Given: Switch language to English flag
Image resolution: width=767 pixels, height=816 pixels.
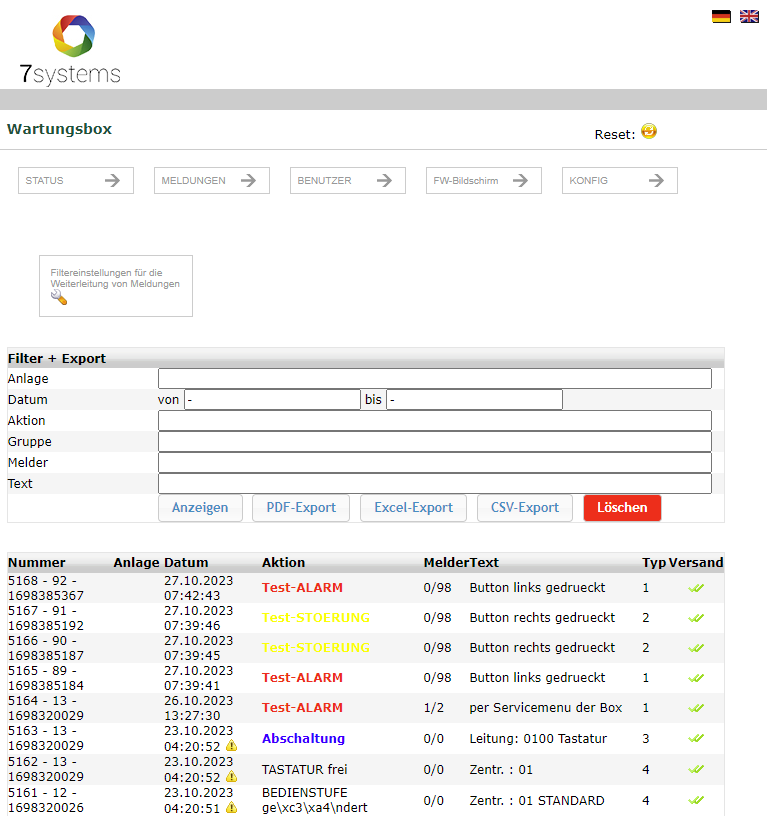Looking at the screenshot, I should (749, 16).
